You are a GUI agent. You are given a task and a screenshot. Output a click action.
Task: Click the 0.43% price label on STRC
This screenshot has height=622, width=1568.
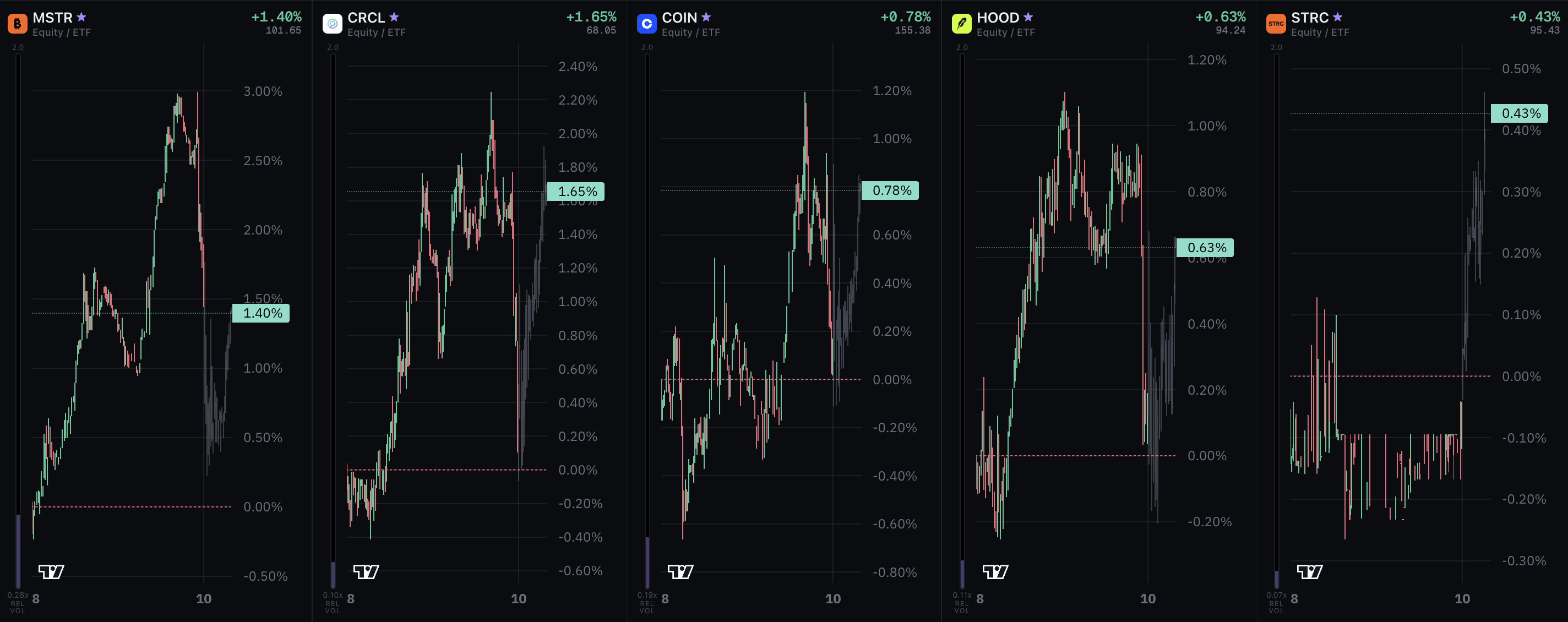click(x=1520, y=113)
